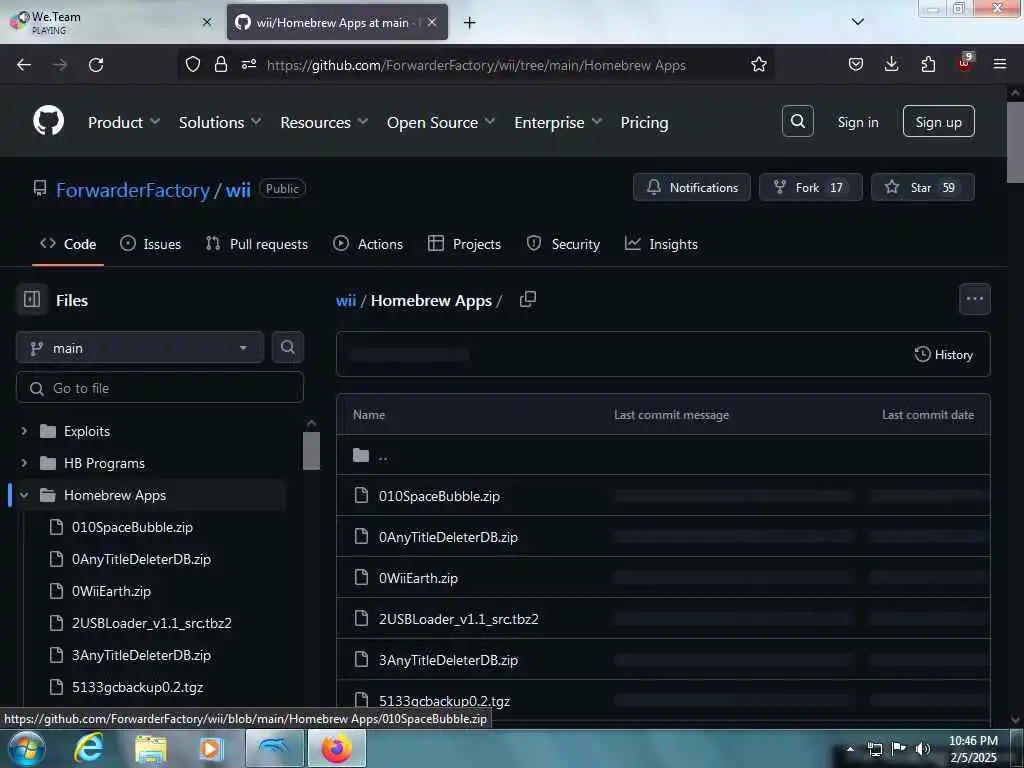Go to wii breadcrumb link
Viewport: 1024px width, 768px height.
[345, 300]
